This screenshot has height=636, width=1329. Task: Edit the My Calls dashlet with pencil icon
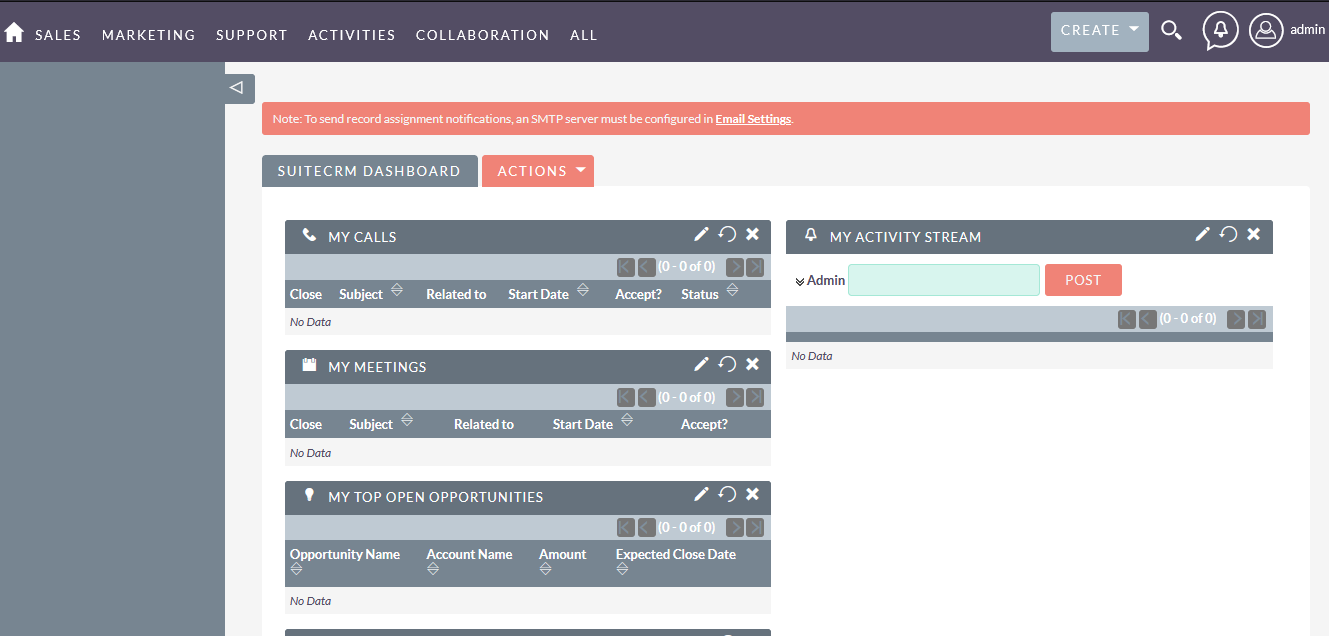coord(701,234)
